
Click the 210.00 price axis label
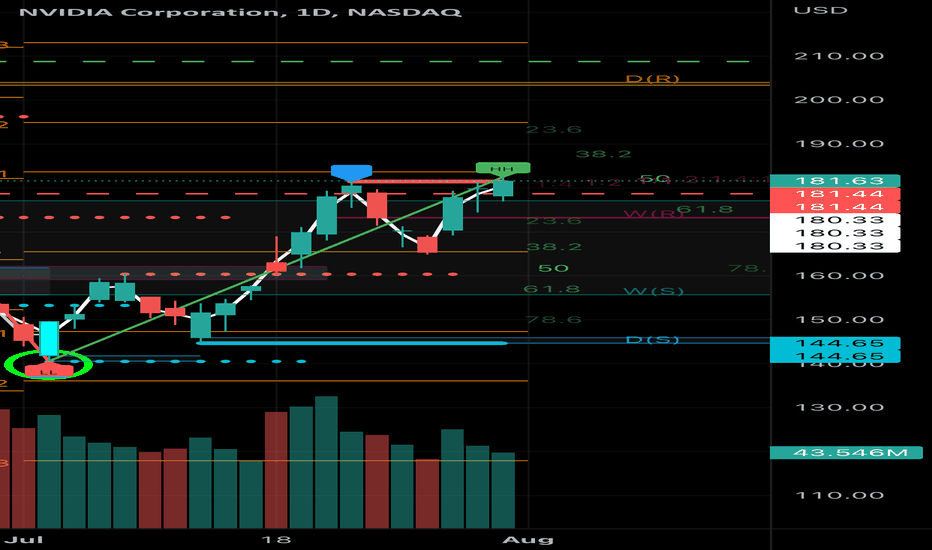pos(839,56)
